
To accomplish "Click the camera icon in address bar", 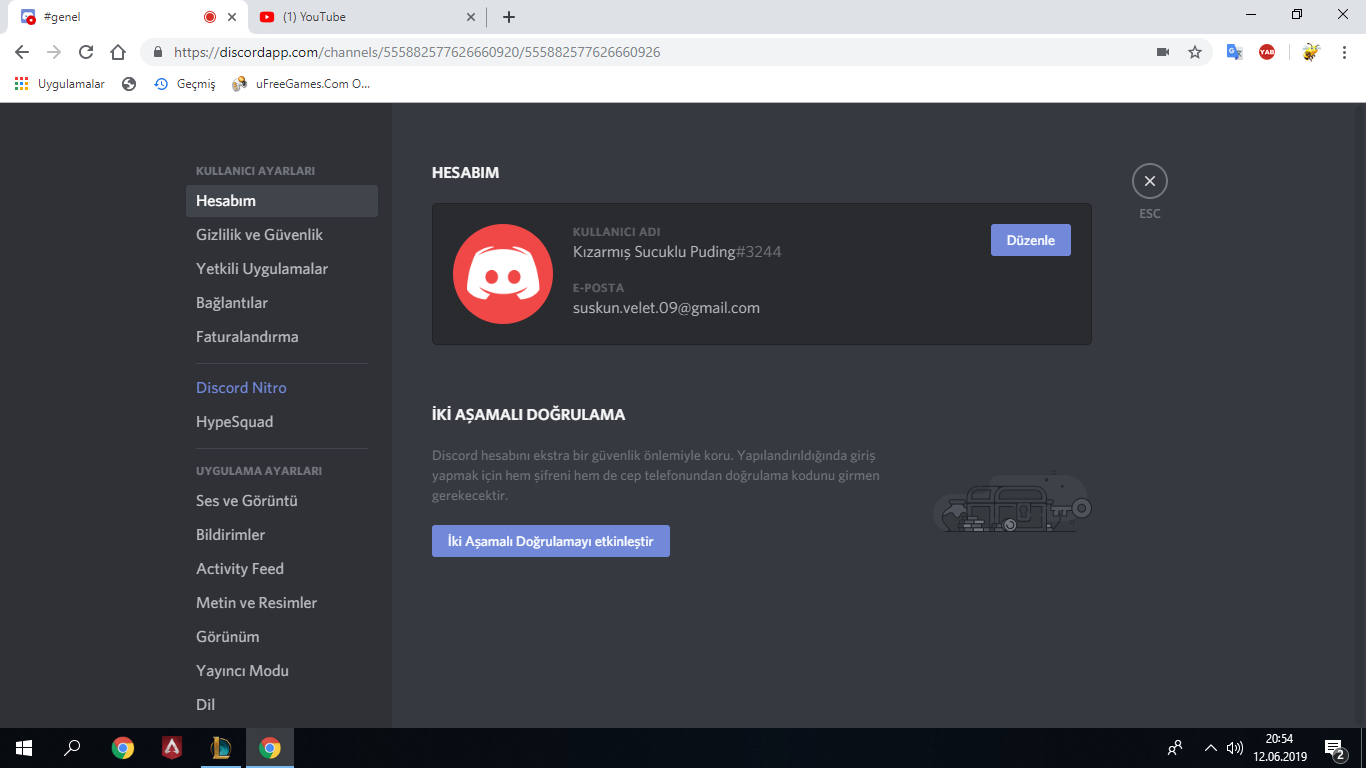I will (x=1163, y=52).
